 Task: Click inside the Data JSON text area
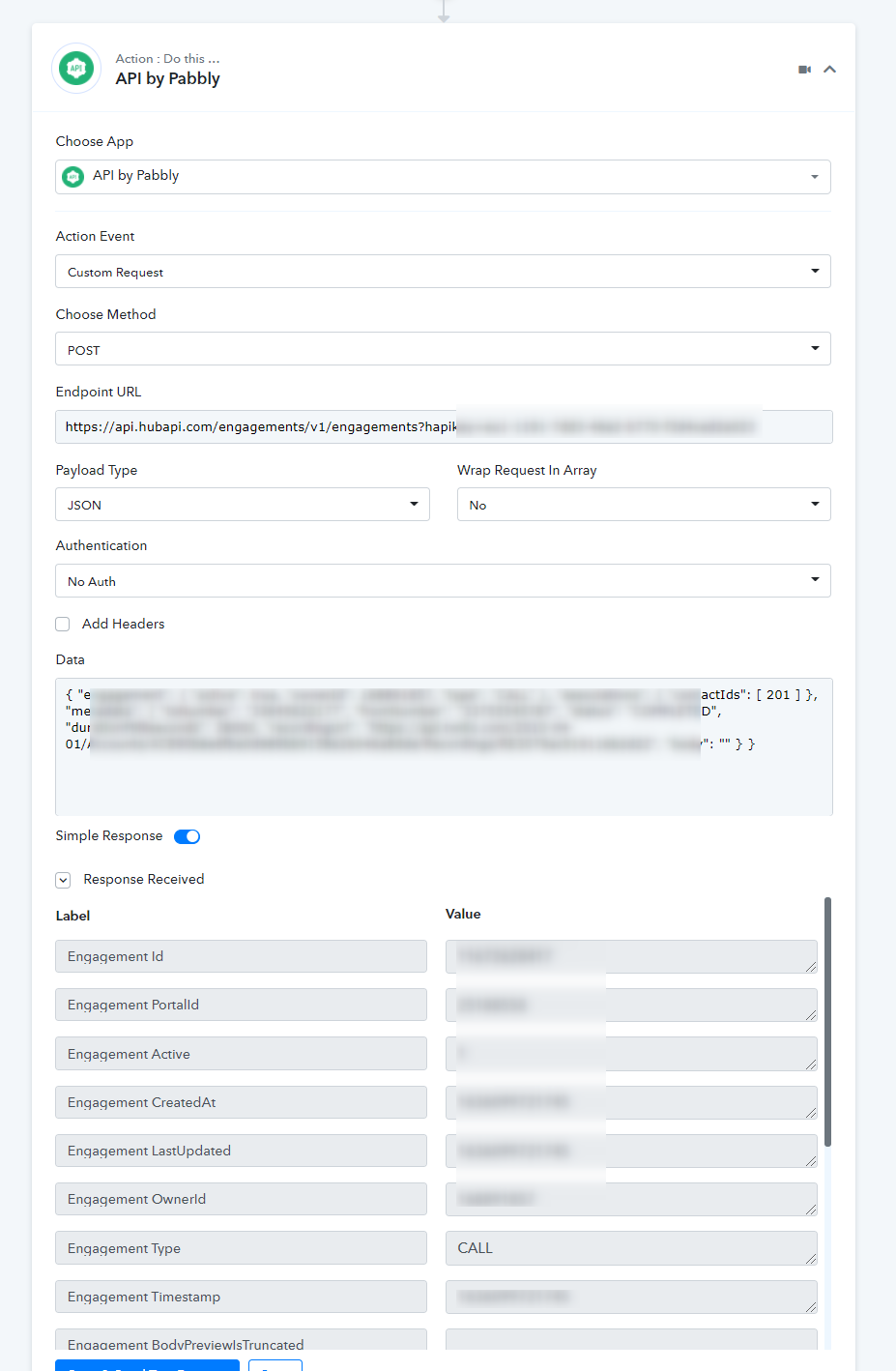tap(444, 746)
